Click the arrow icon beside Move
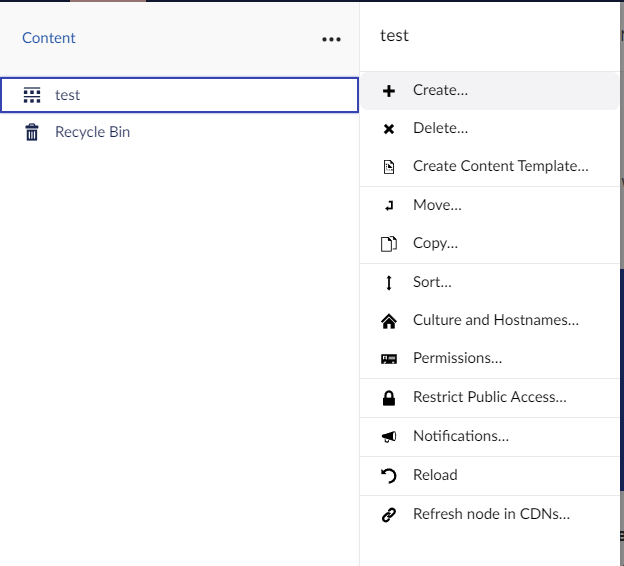The height and width of the screenshot is (566, 624). [x=389, y=206]
